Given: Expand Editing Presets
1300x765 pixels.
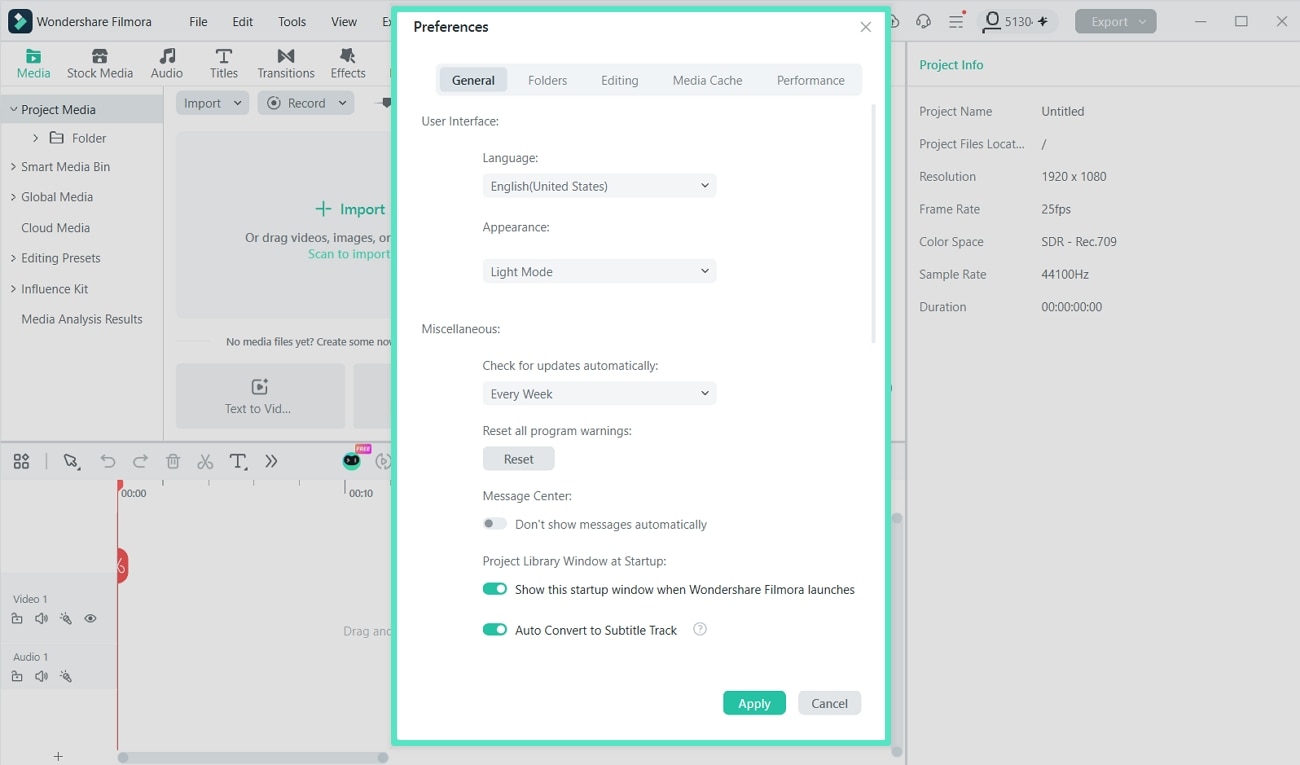Looking at the screenshot, I should 14,258.
